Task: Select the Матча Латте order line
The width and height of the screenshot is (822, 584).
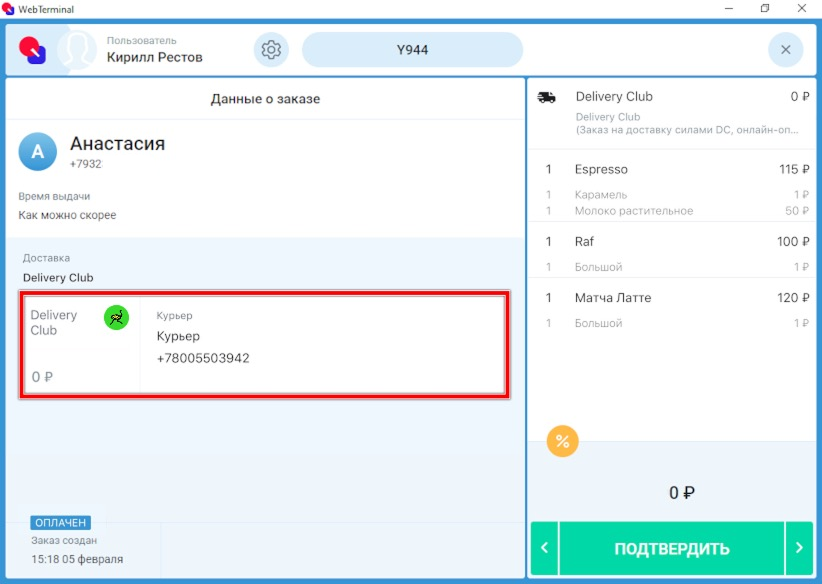Action: [x=673, y=298]
